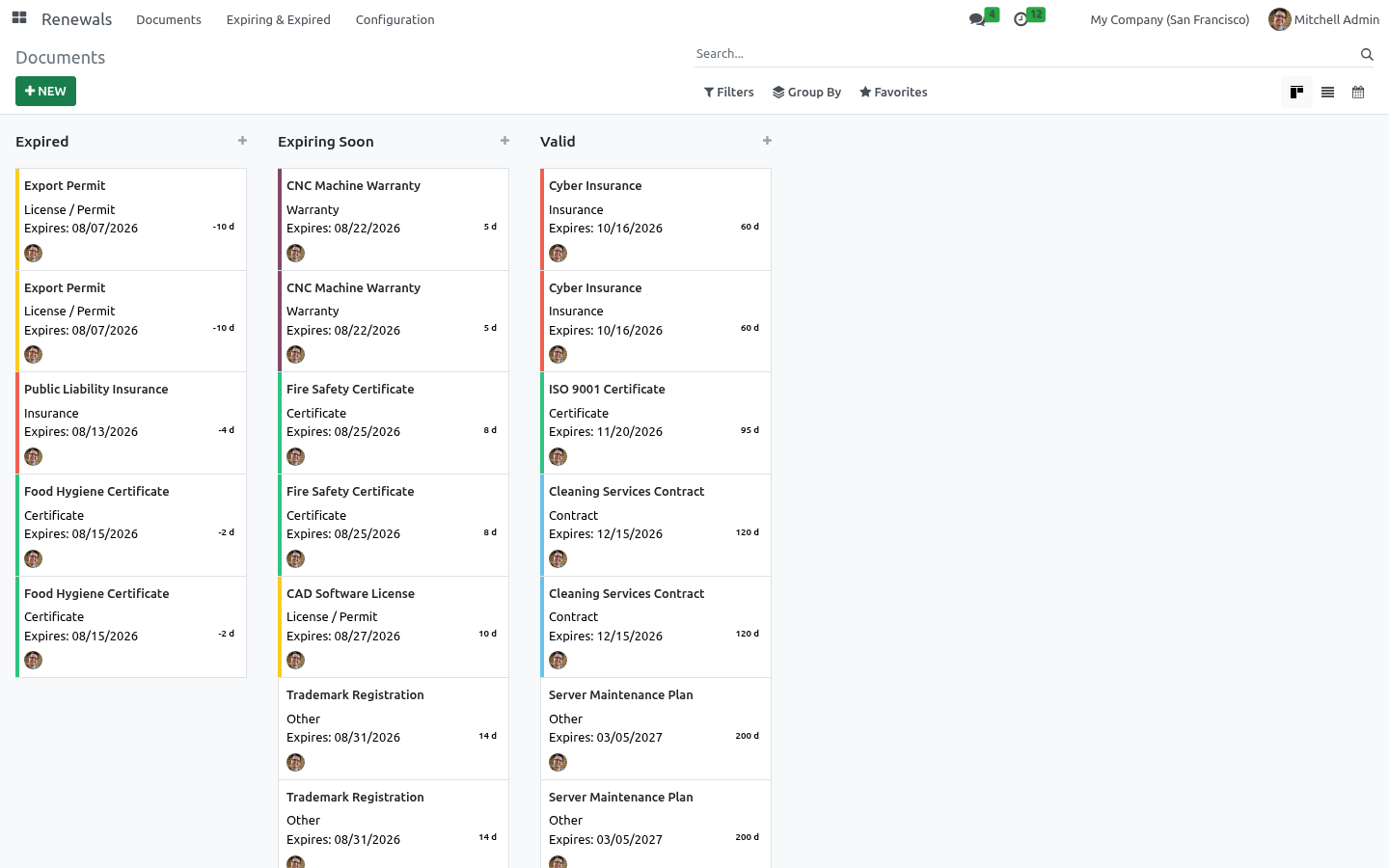The image size is (1389, 868).
Task: Click the 10 d remaining badge
Action: click(x=488, y=634)
